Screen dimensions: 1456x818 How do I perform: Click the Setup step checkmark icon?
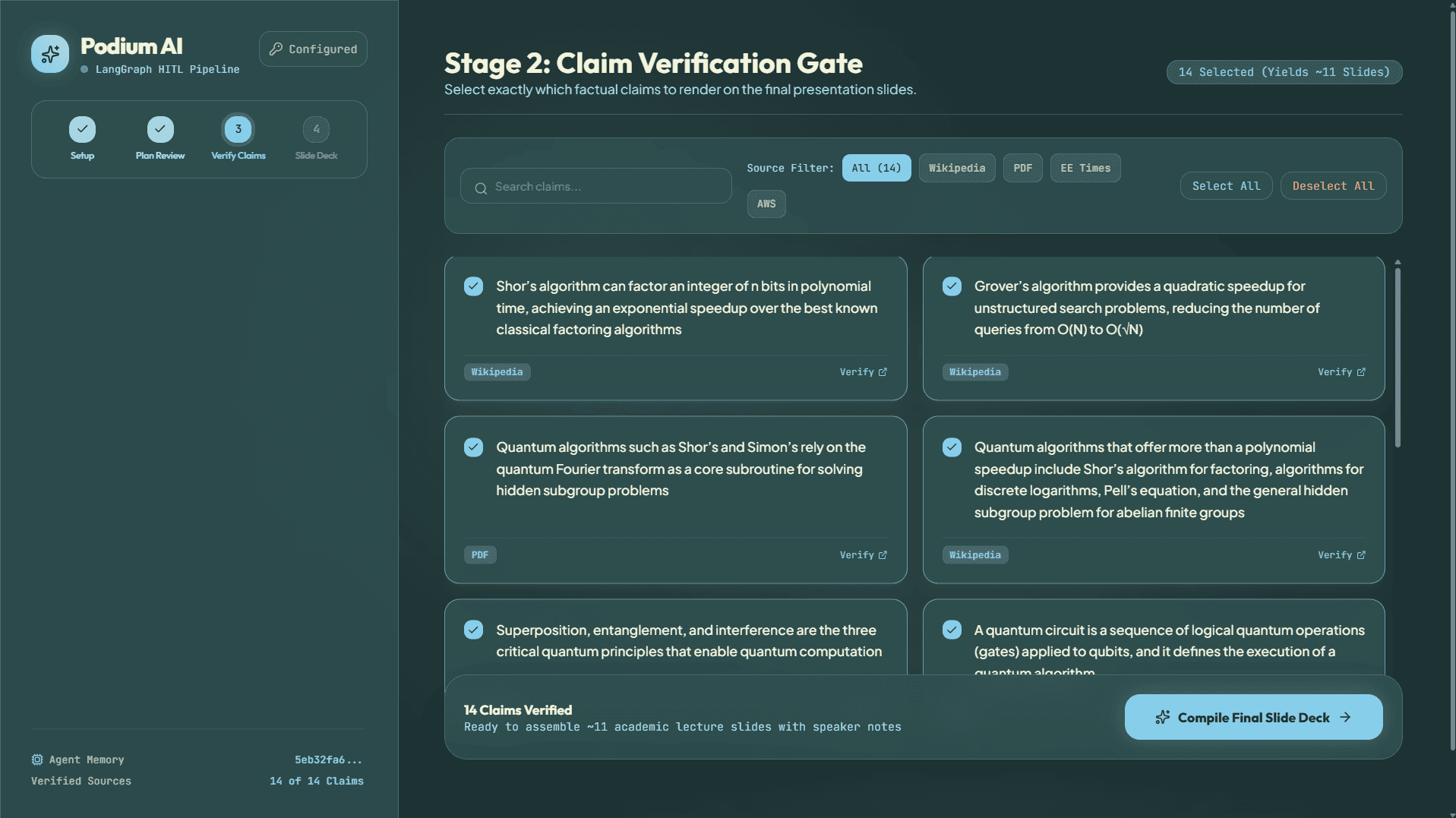pyautogui.click(x=82, y=129)
